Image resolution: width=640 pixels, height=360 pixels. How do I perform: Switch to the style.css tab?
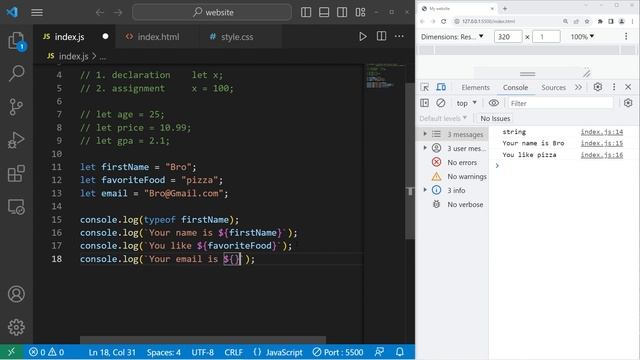pyautogui.click(x=237, y=37)
